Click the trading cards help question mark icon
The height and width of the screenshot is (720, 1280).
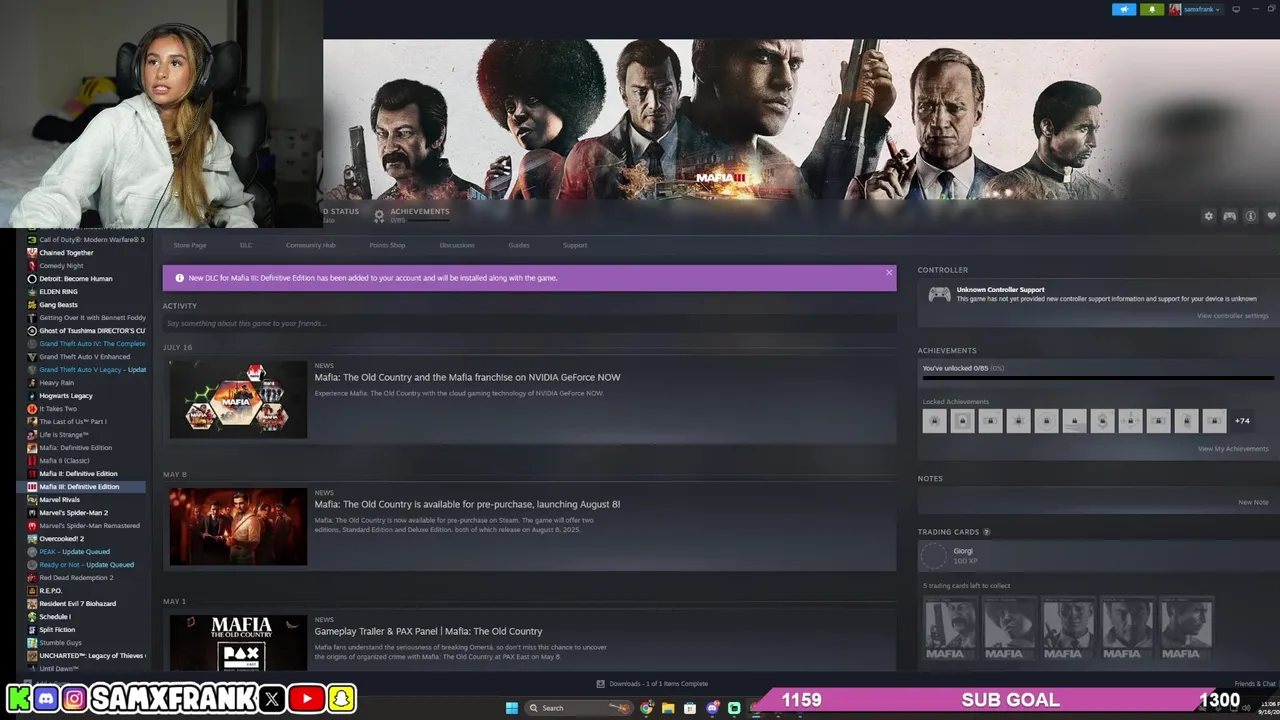point(987,532)
